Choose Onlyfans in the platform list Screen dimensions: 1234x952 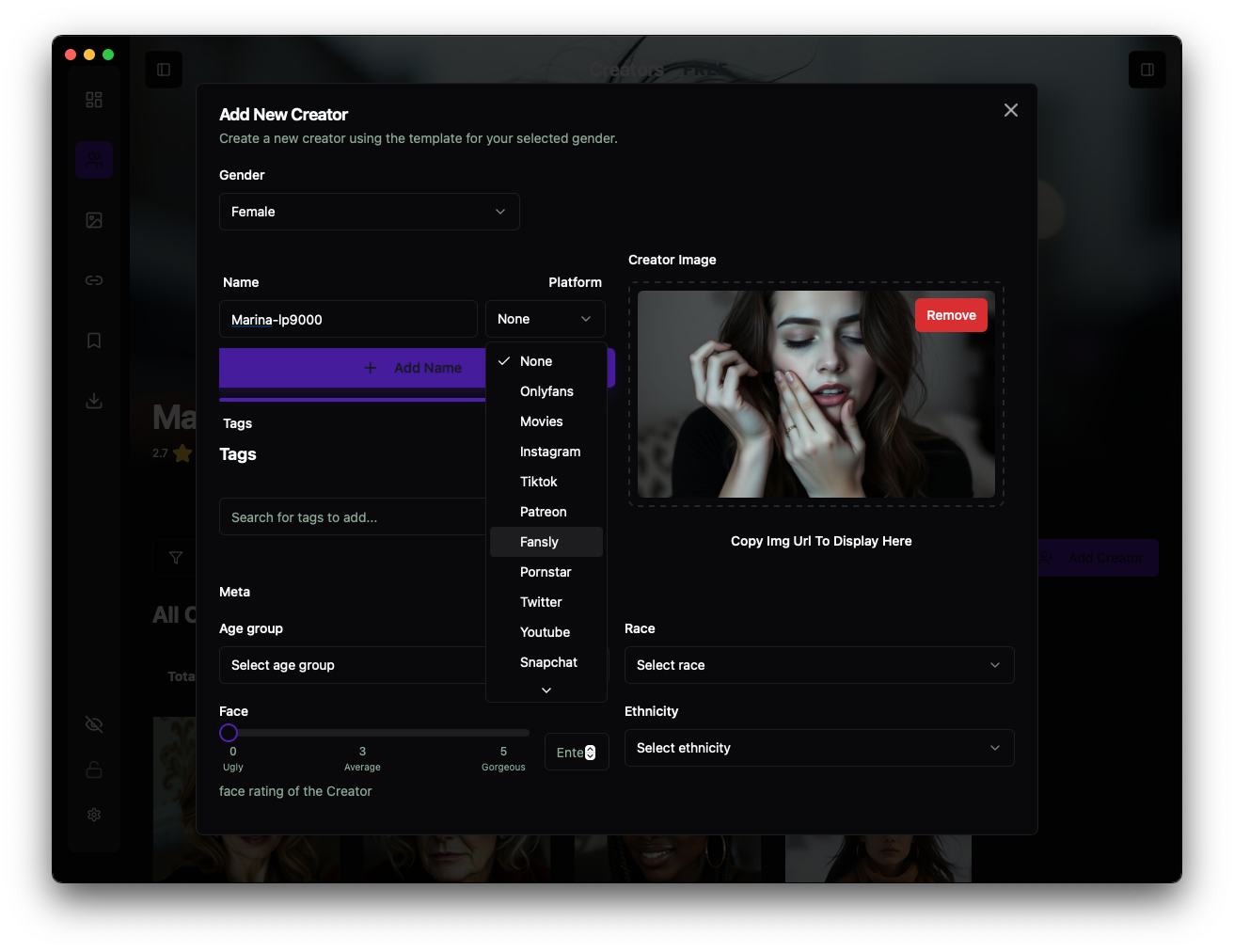point(546,391)
